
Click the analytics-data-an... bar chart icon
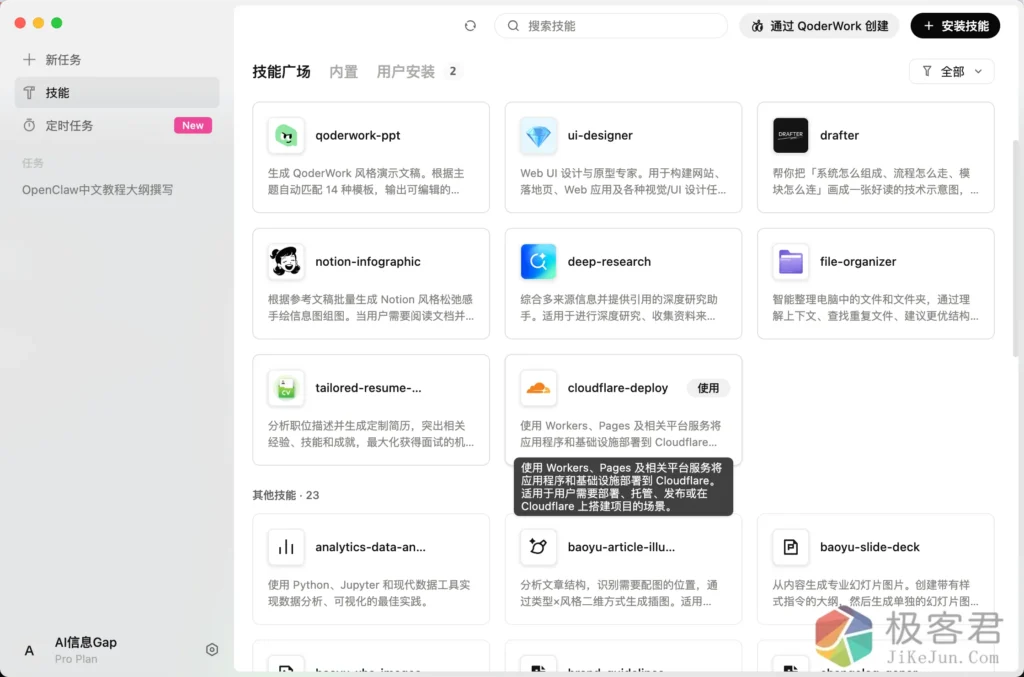[x=286, y=547]
